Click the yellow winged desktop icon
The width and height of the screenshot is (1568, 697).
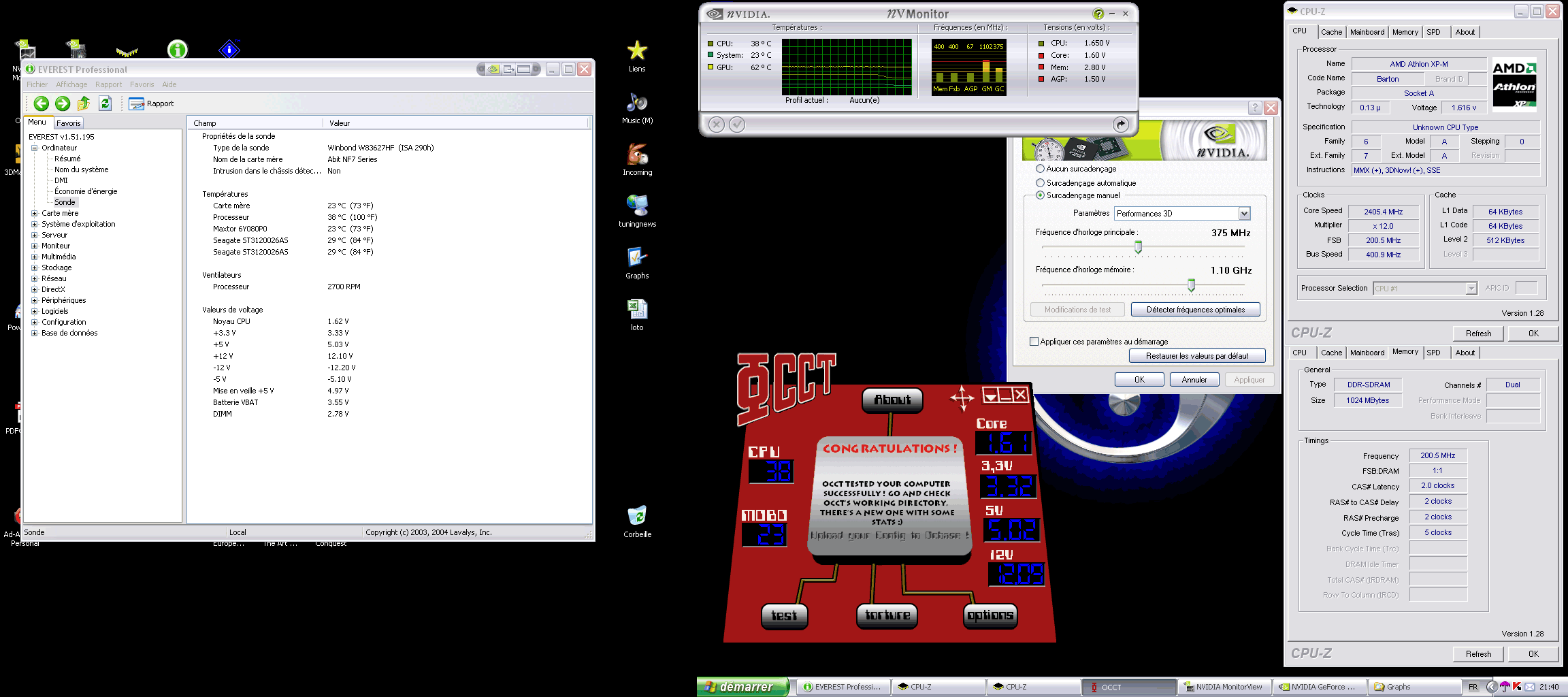pos(127,52)
